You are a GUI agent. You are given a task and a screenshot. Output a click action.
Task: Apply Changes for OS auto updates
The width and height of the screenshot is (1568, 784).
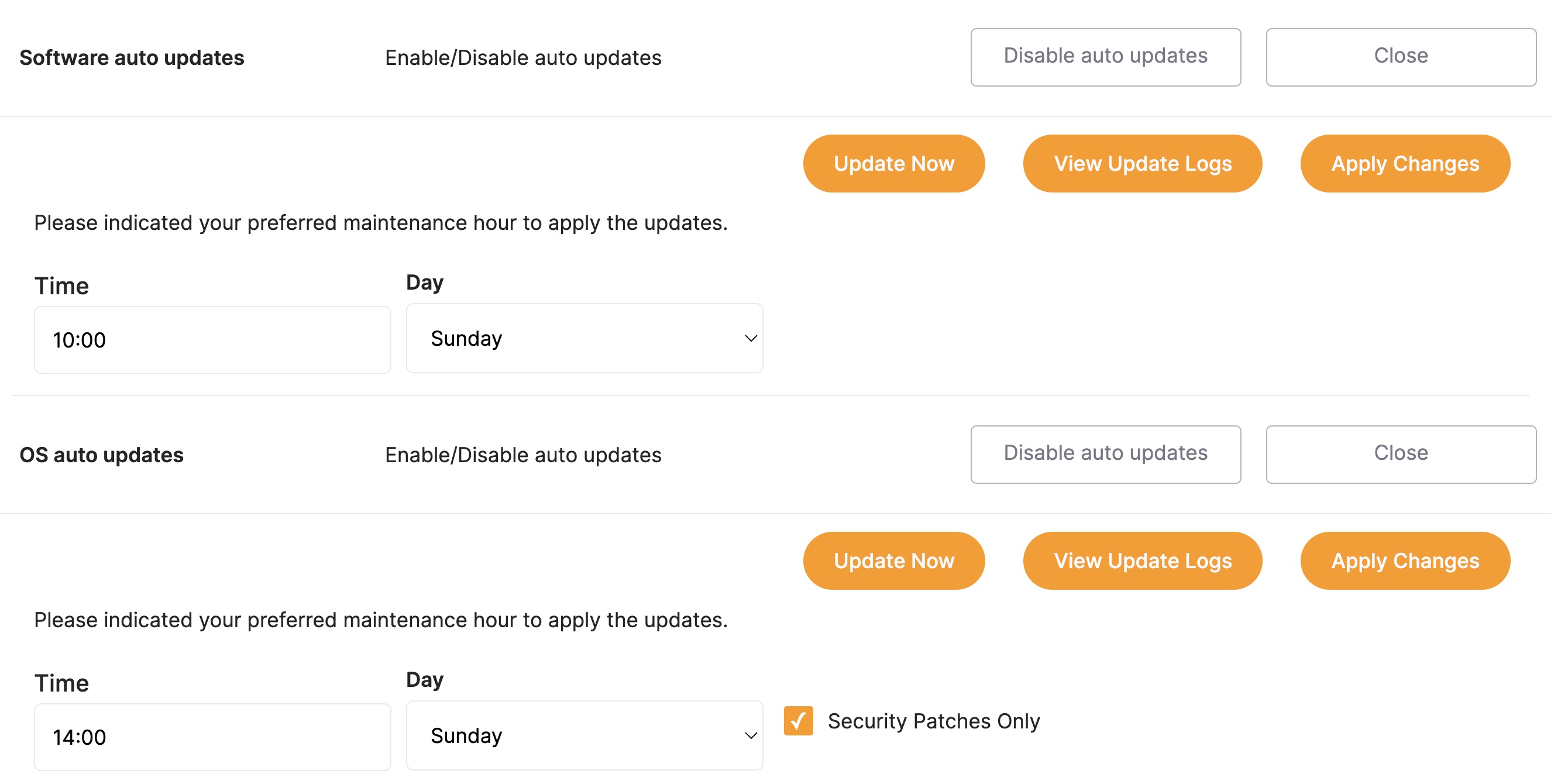1405,561
